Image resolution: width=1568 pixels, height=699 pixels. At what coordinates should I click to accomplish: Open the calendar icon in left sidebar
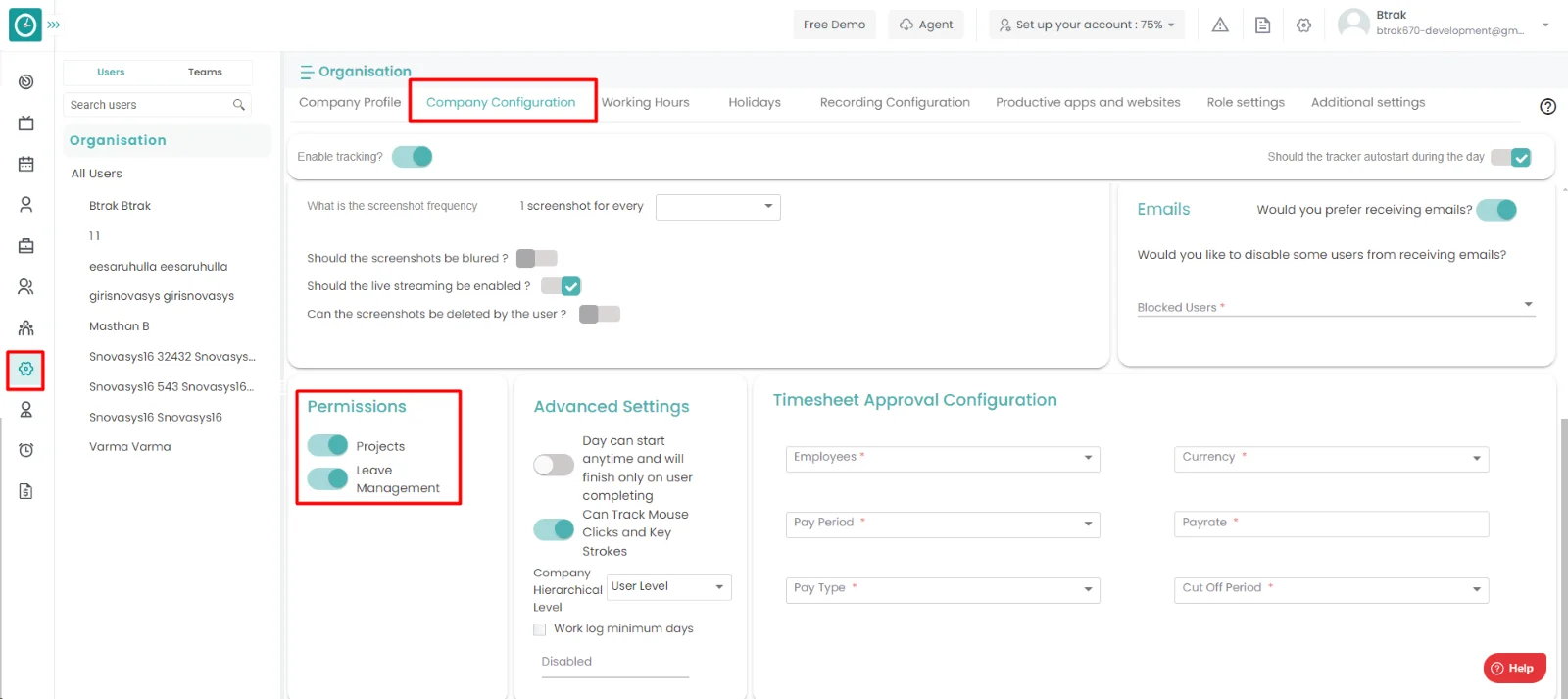pyautogui.click(x=26, y=164)
